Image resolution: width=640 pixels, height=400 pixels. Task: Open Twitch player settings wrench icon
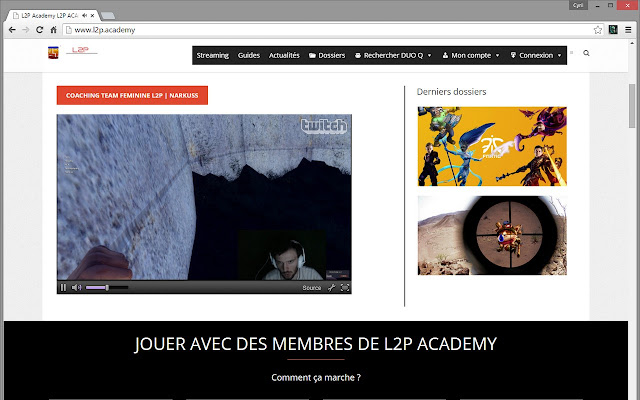click(331, 288)
